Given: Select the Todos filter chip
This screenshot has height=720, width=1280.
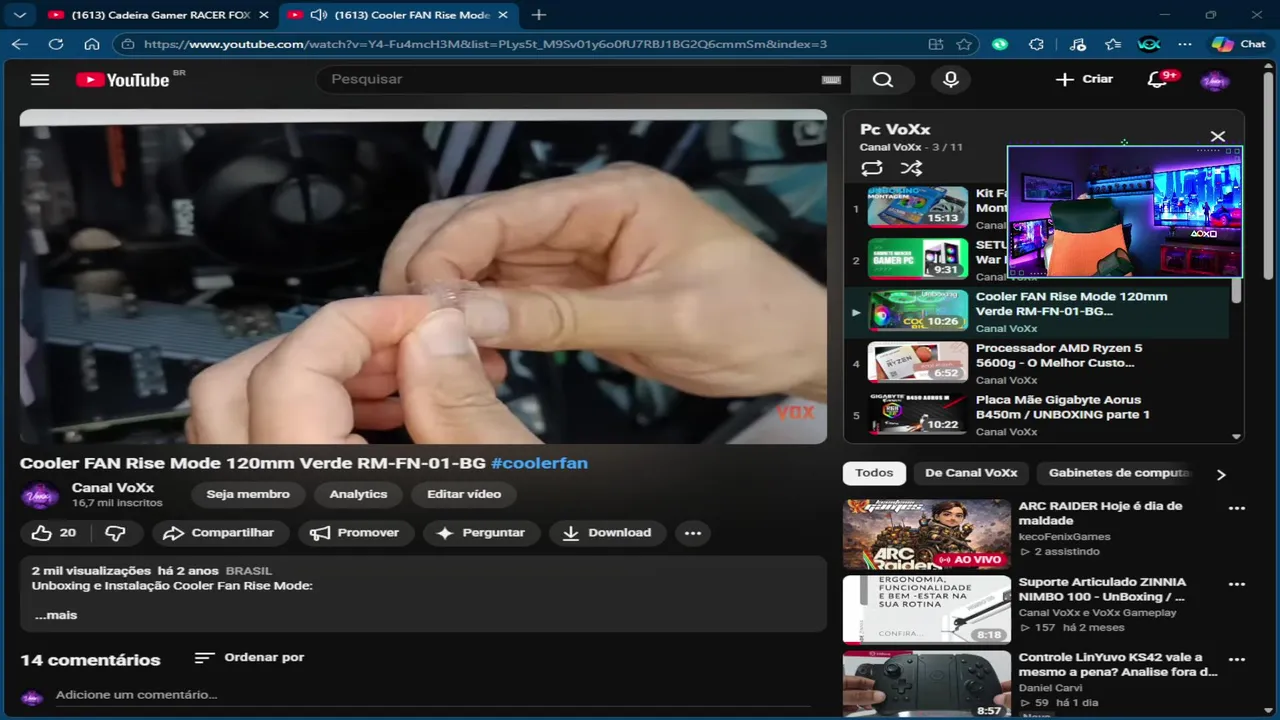Looking at the screenshot, I should [874, 473].
